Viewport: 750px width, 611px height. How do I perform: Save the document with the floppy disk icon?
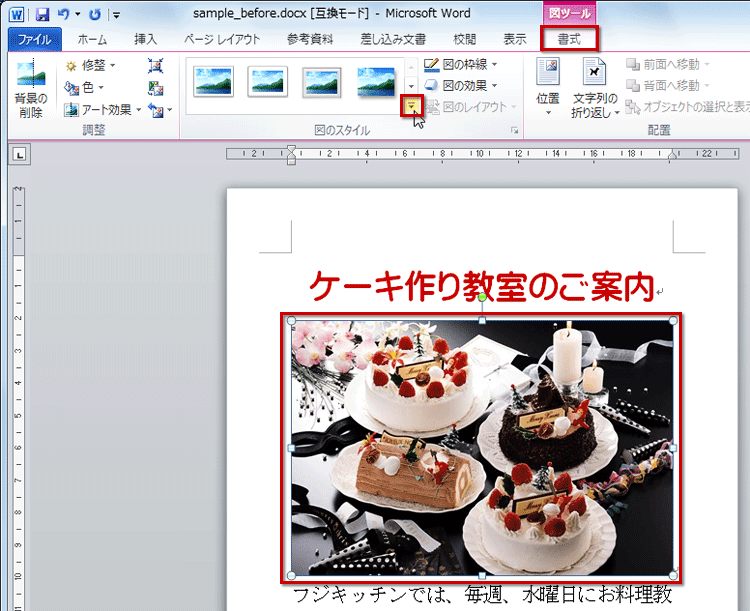coord(42,14)
